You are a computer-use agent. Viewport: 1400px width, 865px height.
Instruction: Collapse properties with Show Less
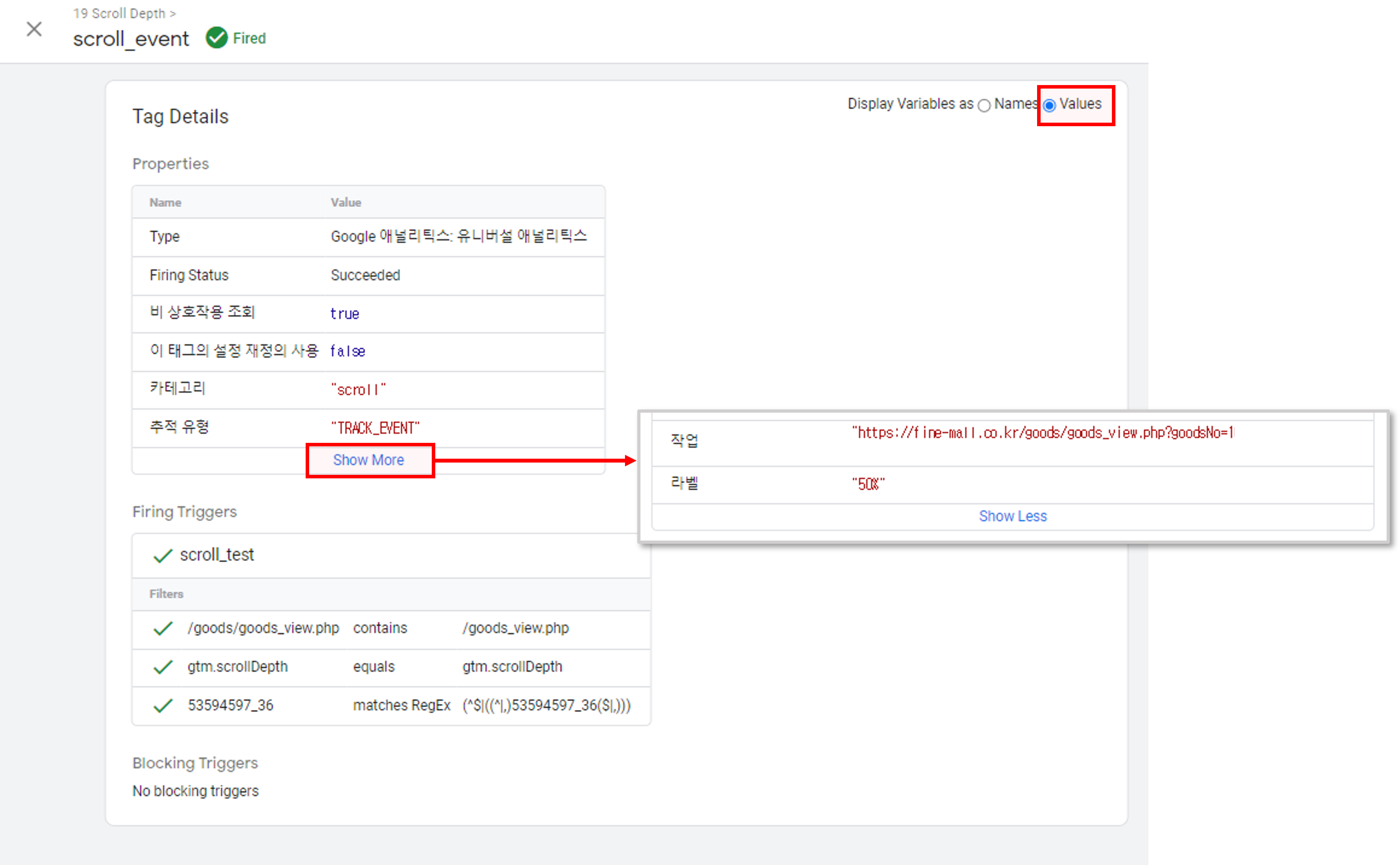(1012, 516)
